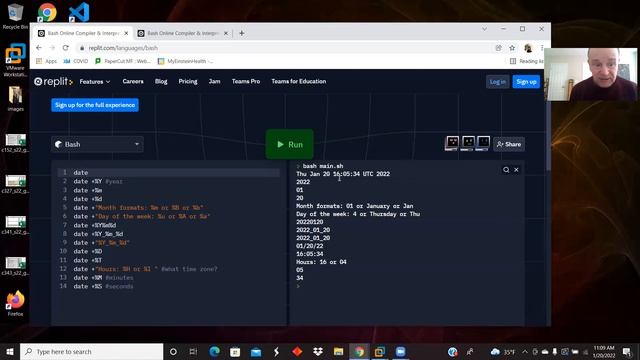Image resolution: width=640 pixels, height=360 pixels.
Task: Open Visual Studio Code desktop shortcut
Action: pos(79,12)
